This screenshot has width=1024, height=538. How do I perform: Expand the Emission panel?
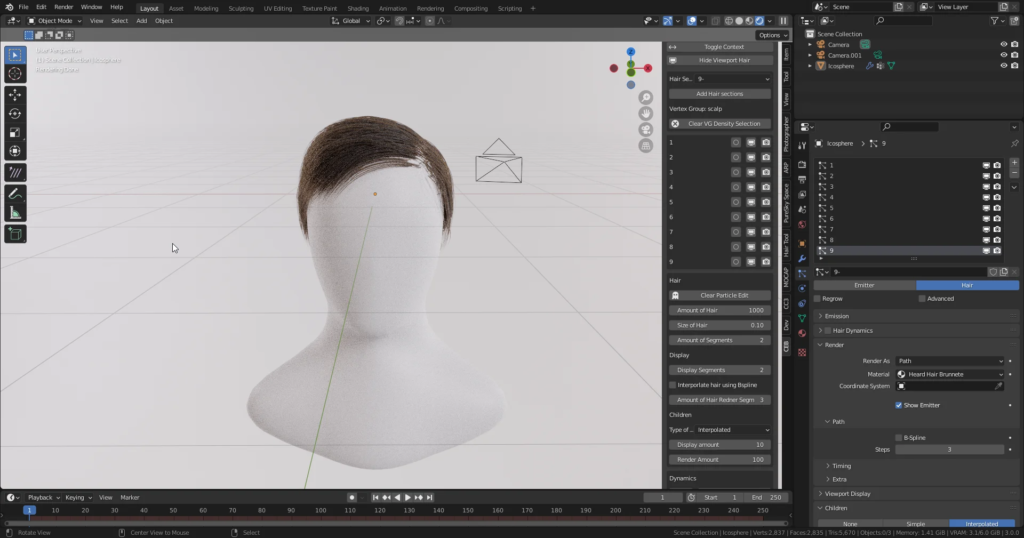[836, 316]
